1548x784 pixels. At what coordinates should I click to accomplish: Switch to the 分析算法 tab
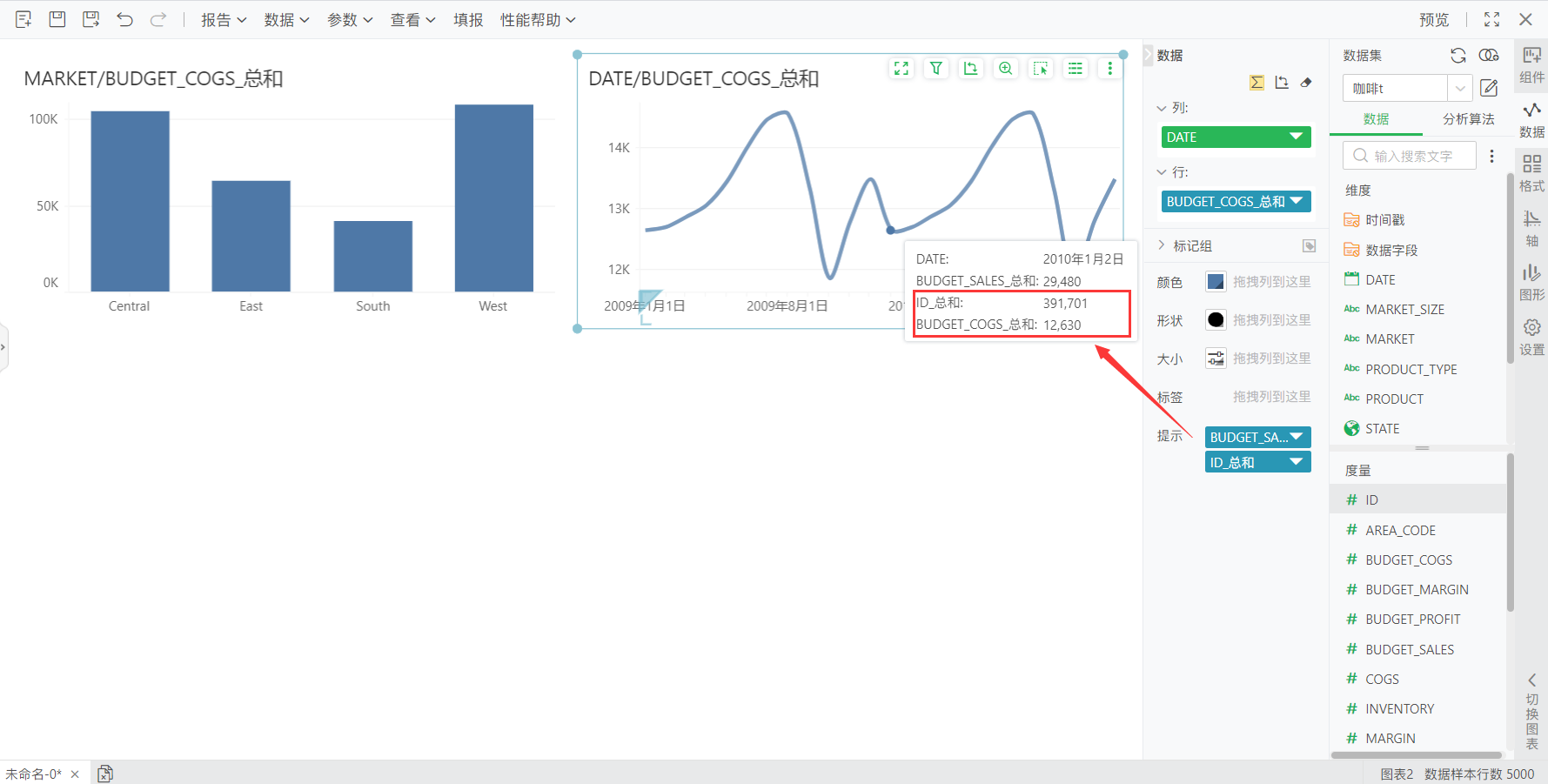pos(1468,119)
